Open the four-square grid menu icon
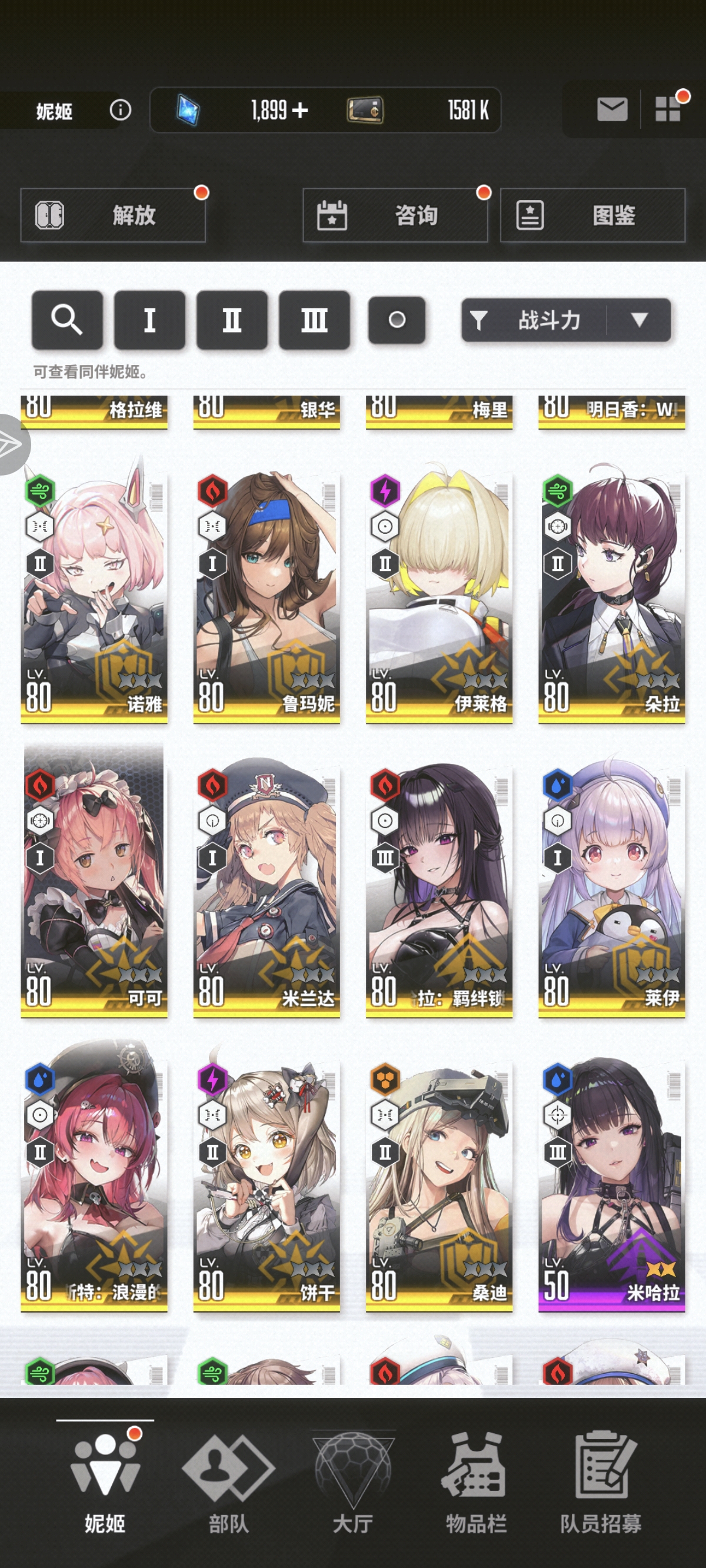The height and width of the screenshot is (1568, 706). coord(668,109)
